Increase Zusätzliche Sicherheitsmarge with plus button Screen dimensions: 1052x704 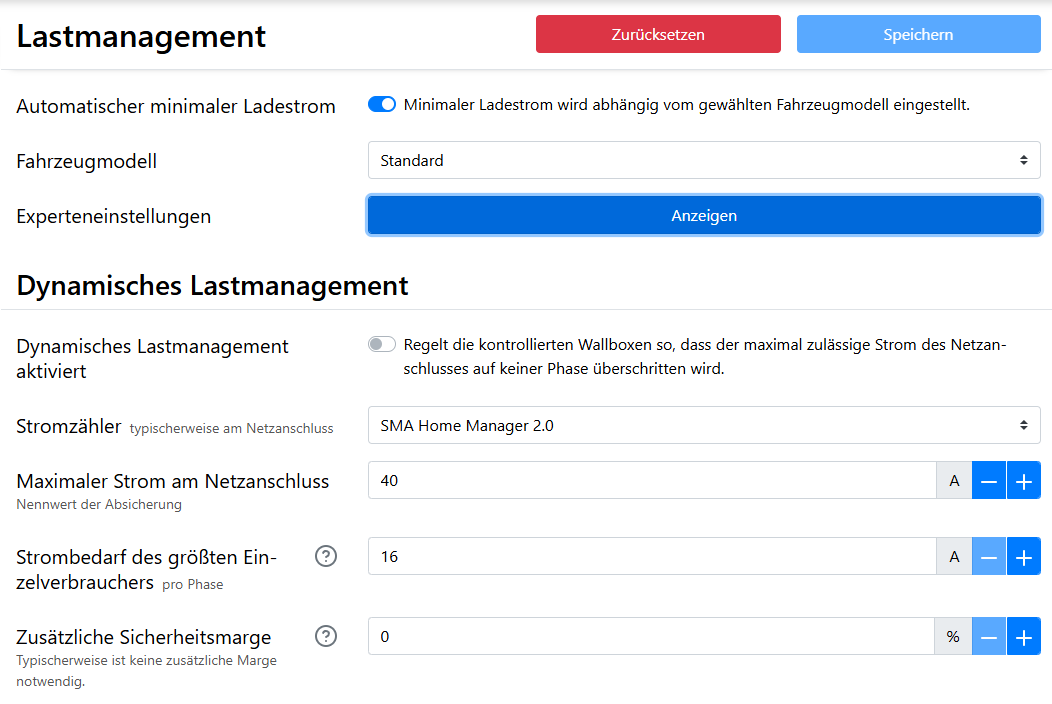click(1023, 636)
